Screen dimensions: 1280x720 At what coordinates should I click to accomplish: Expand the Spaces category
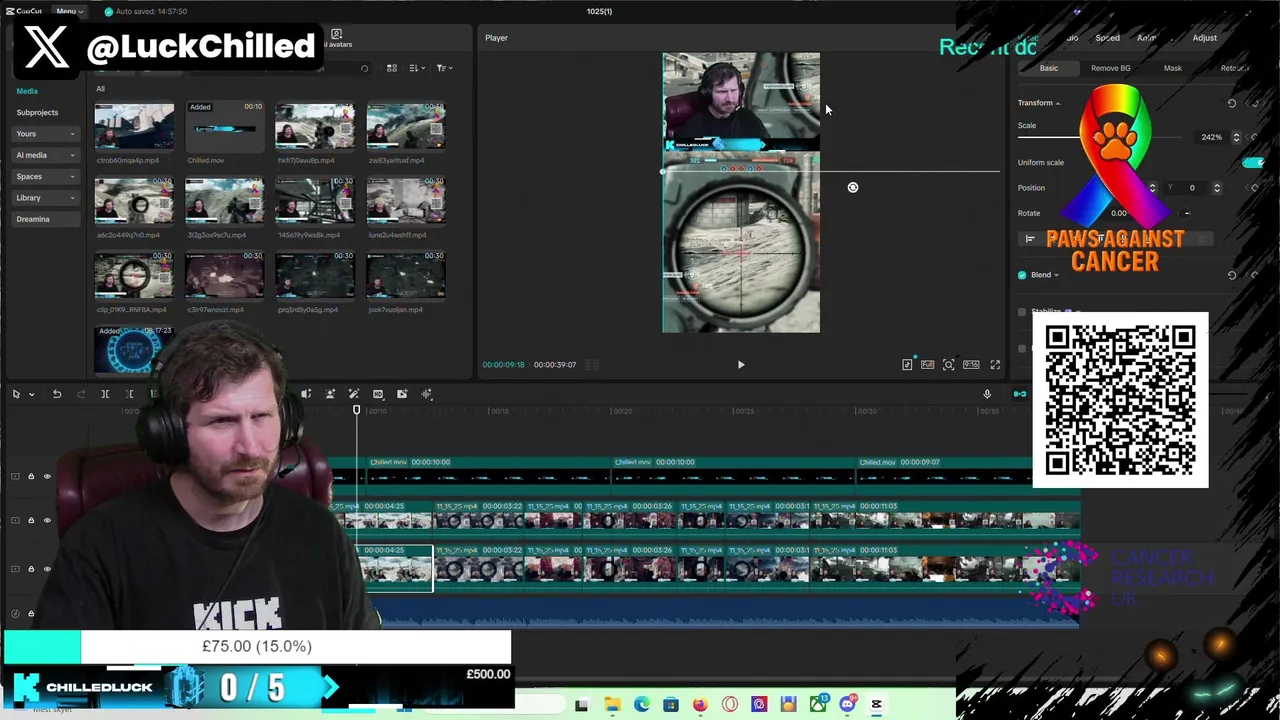(x=45, y=177)
